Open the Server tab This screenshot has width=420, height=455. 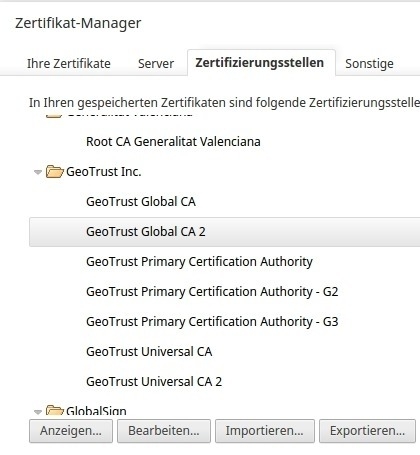pyautogui.click(x=156, y=63)
